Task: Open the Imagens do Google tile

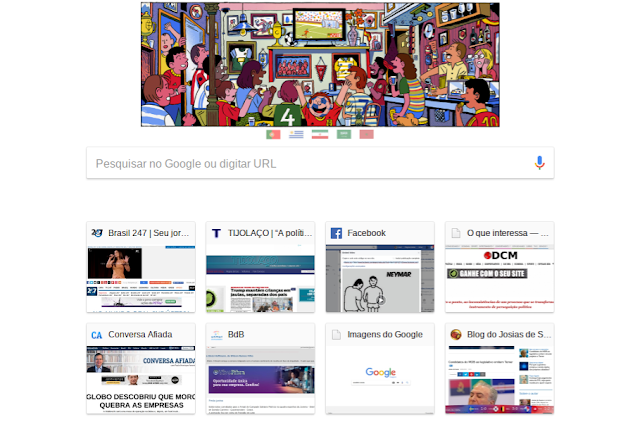Action: coord(380,369)
